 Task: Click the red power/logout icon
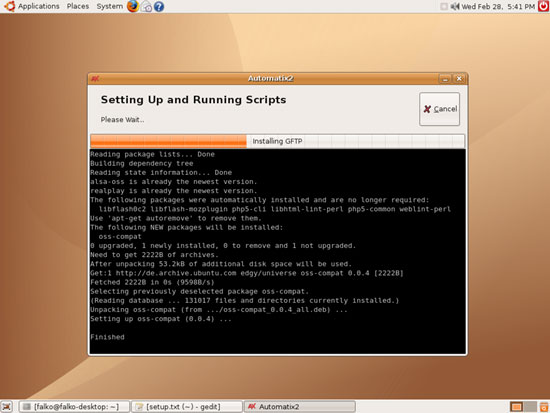tap(544, 6)
